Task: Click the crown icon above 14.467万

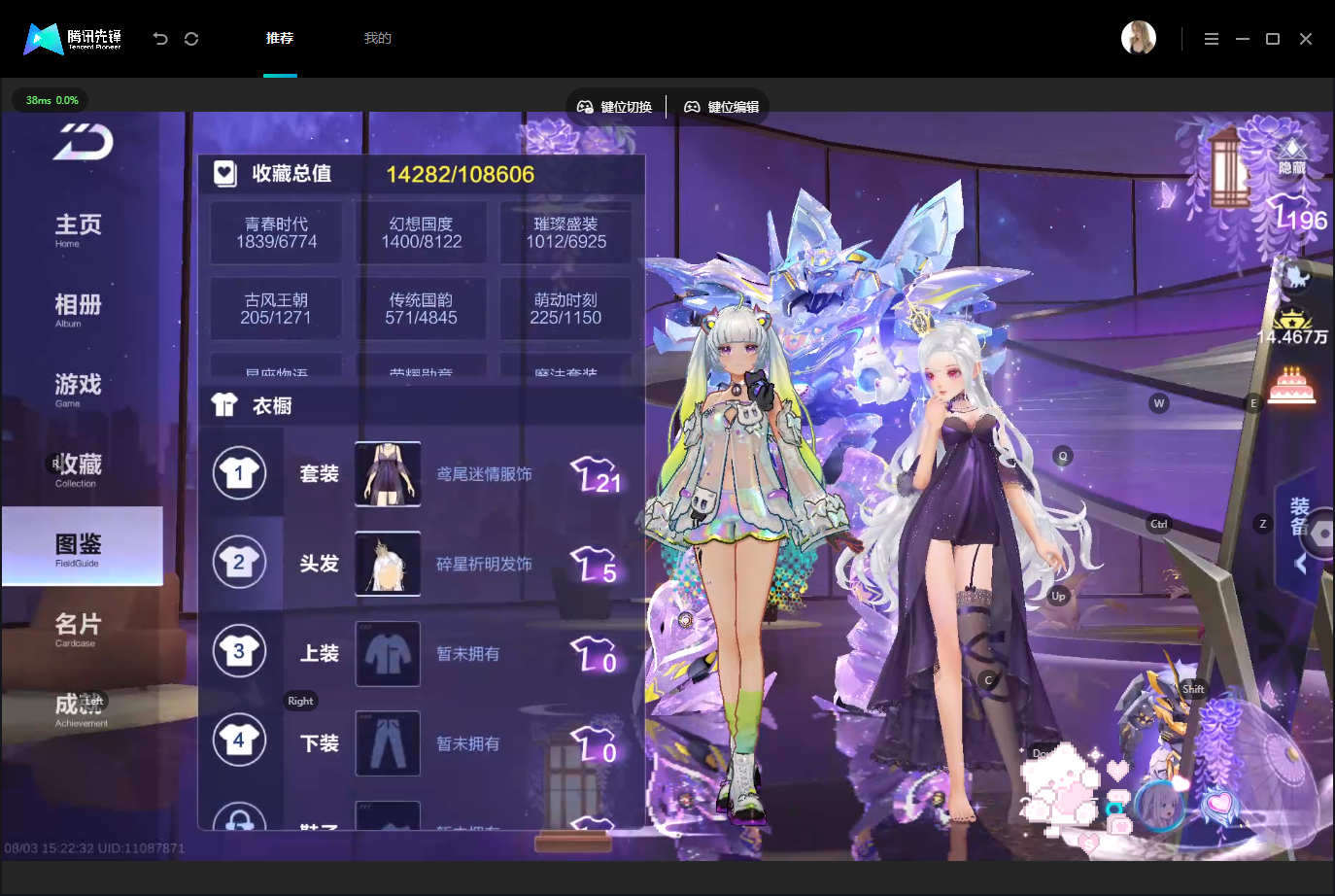Action: click(x=1293, y=319)
